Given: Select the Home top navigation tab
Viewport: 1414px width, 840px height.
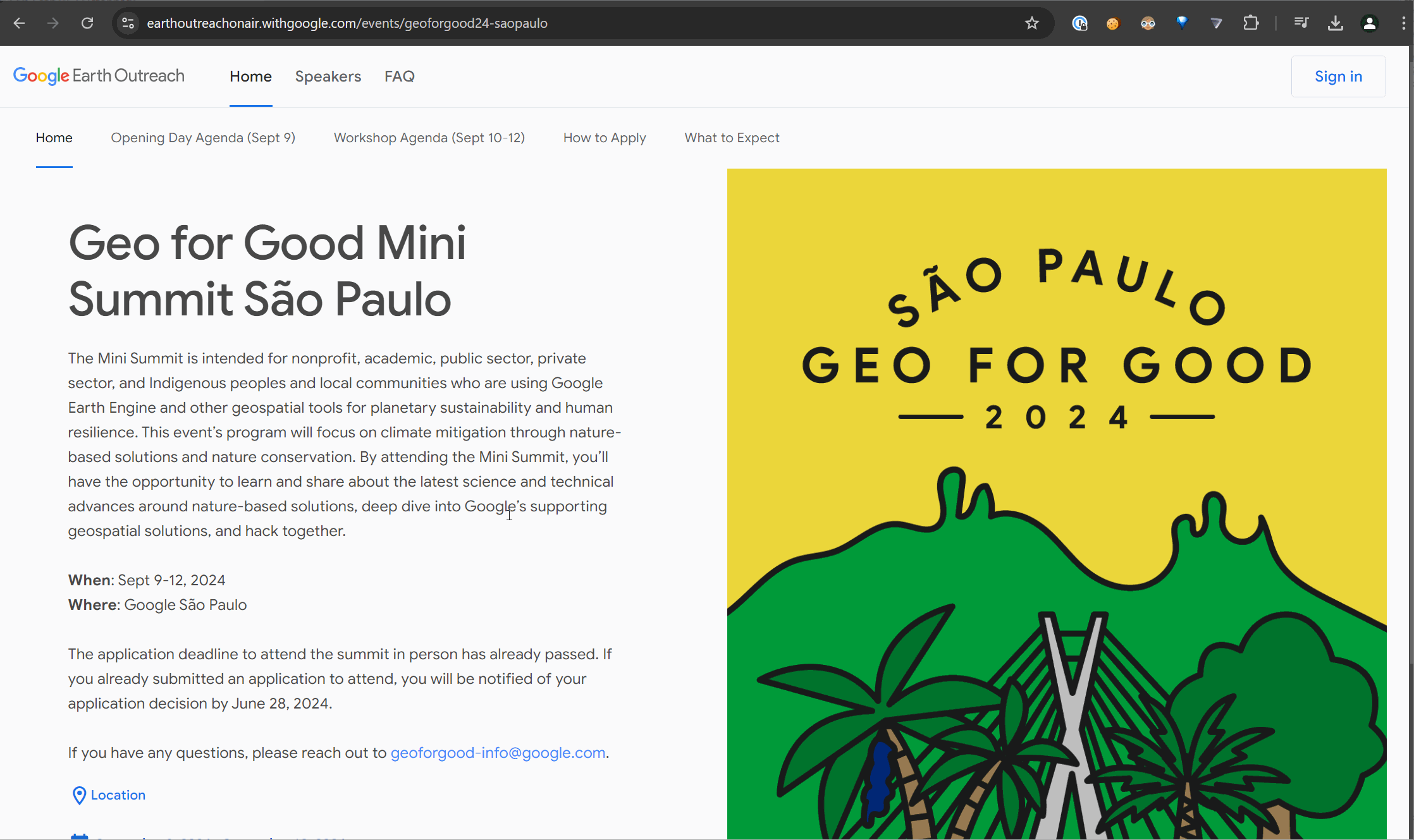Looking at the screenshot, I should tap(250, 76).
